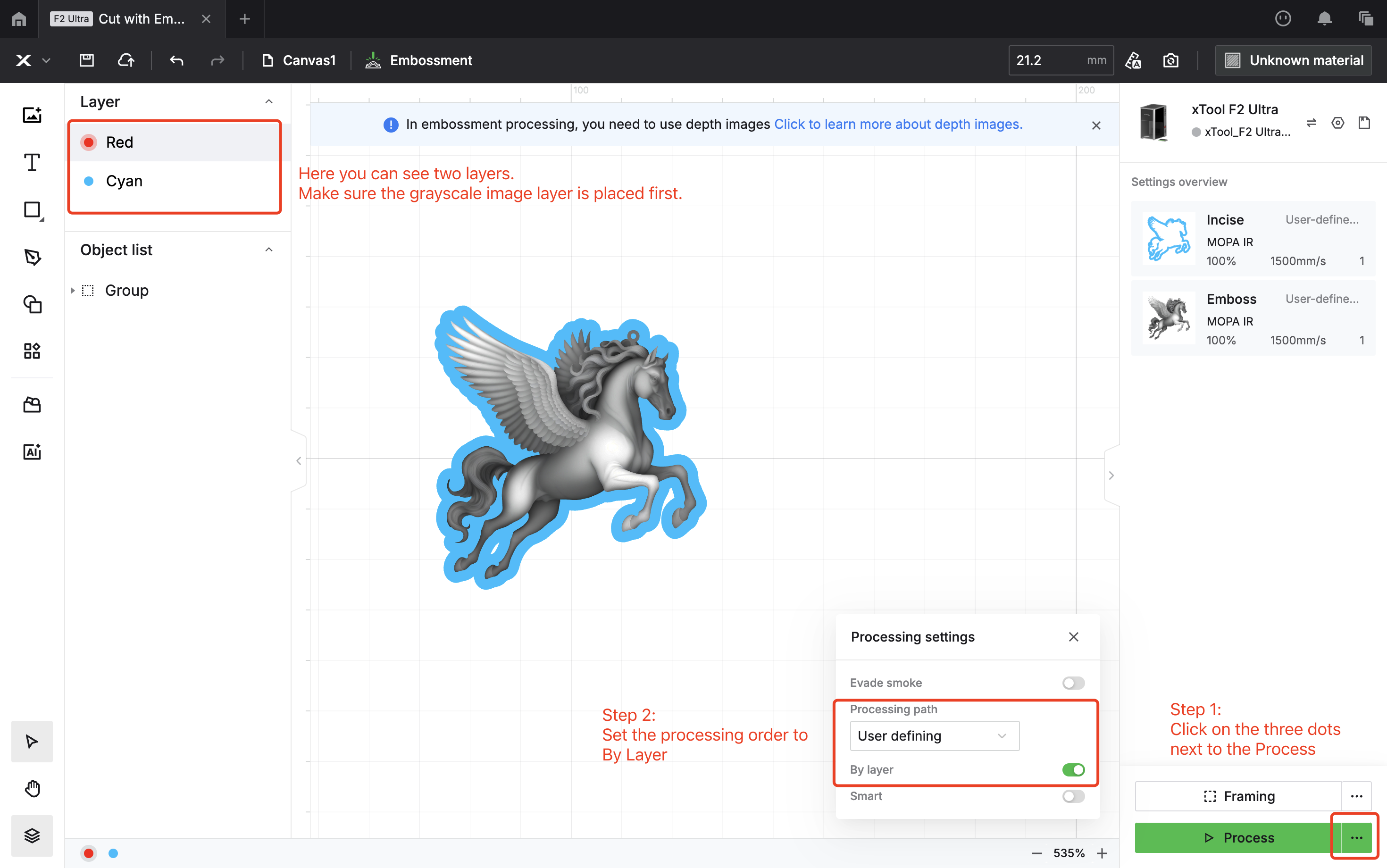The width and height of the screenshot is (1387, 868).
Task: Select the insert image tool
Action: 32,115
